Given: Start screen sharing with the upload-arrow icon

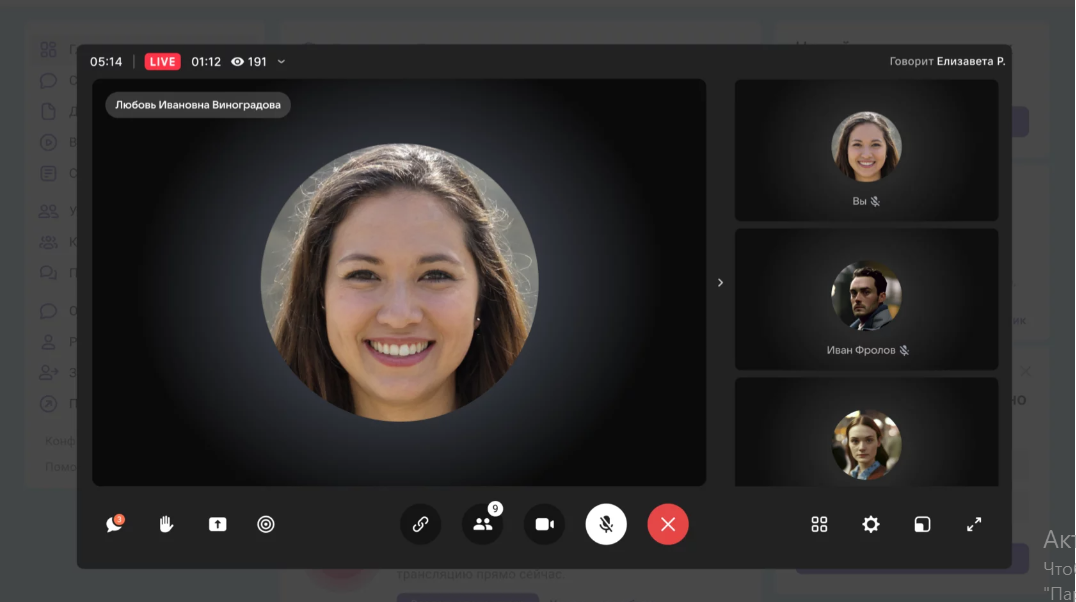Looking at the screenshot, I should [218, 524].
